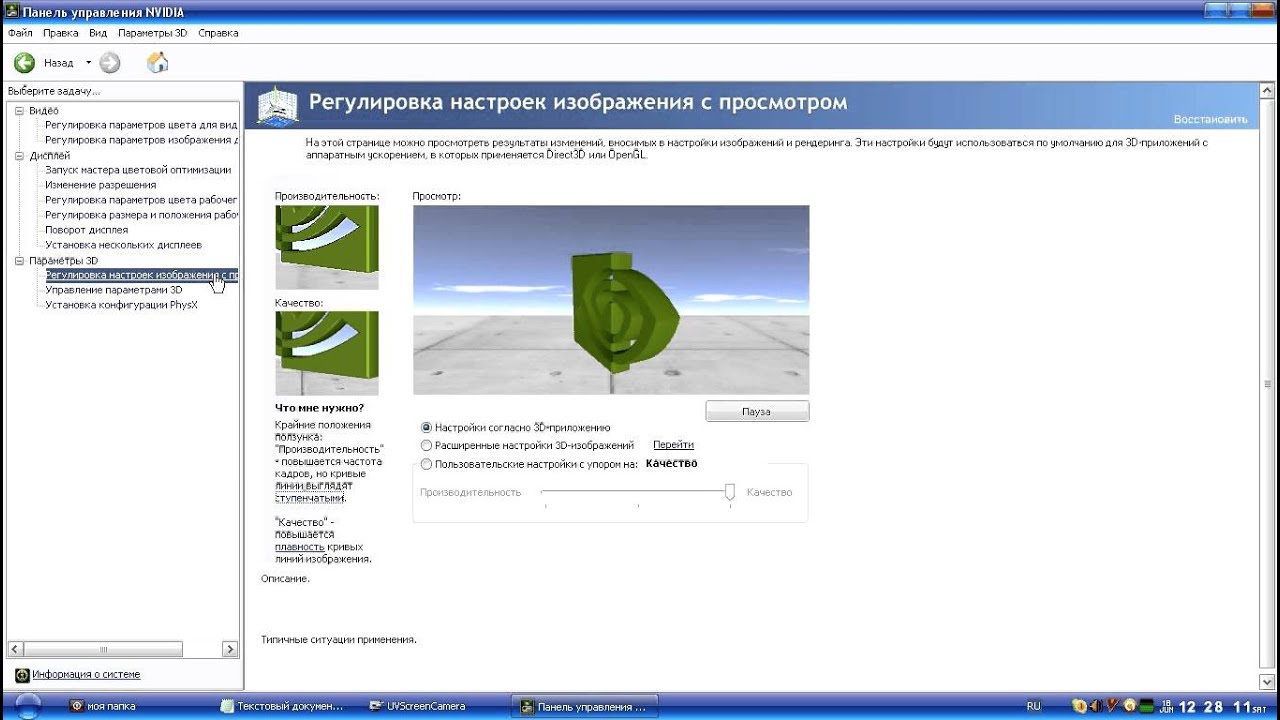Click the Пауза button
Viewport: 1280px width, 720px height.
click(x=757, y=412)
